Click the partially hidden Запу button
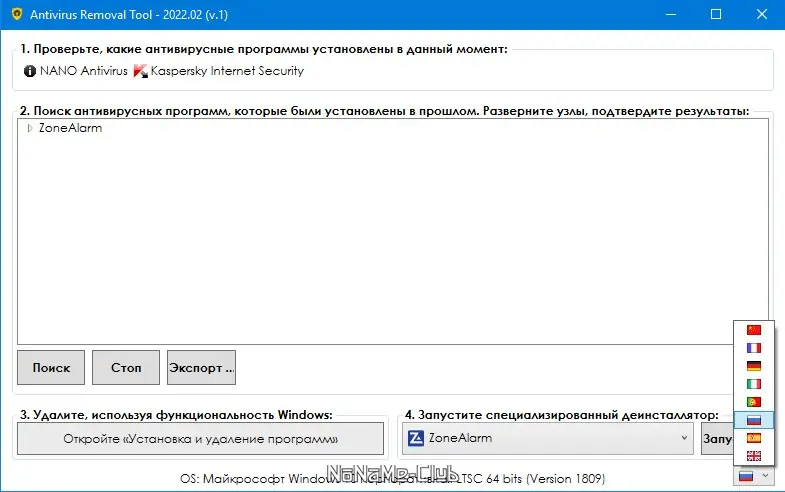This screenshot has height=492, width=785. (x=717, y=438)
